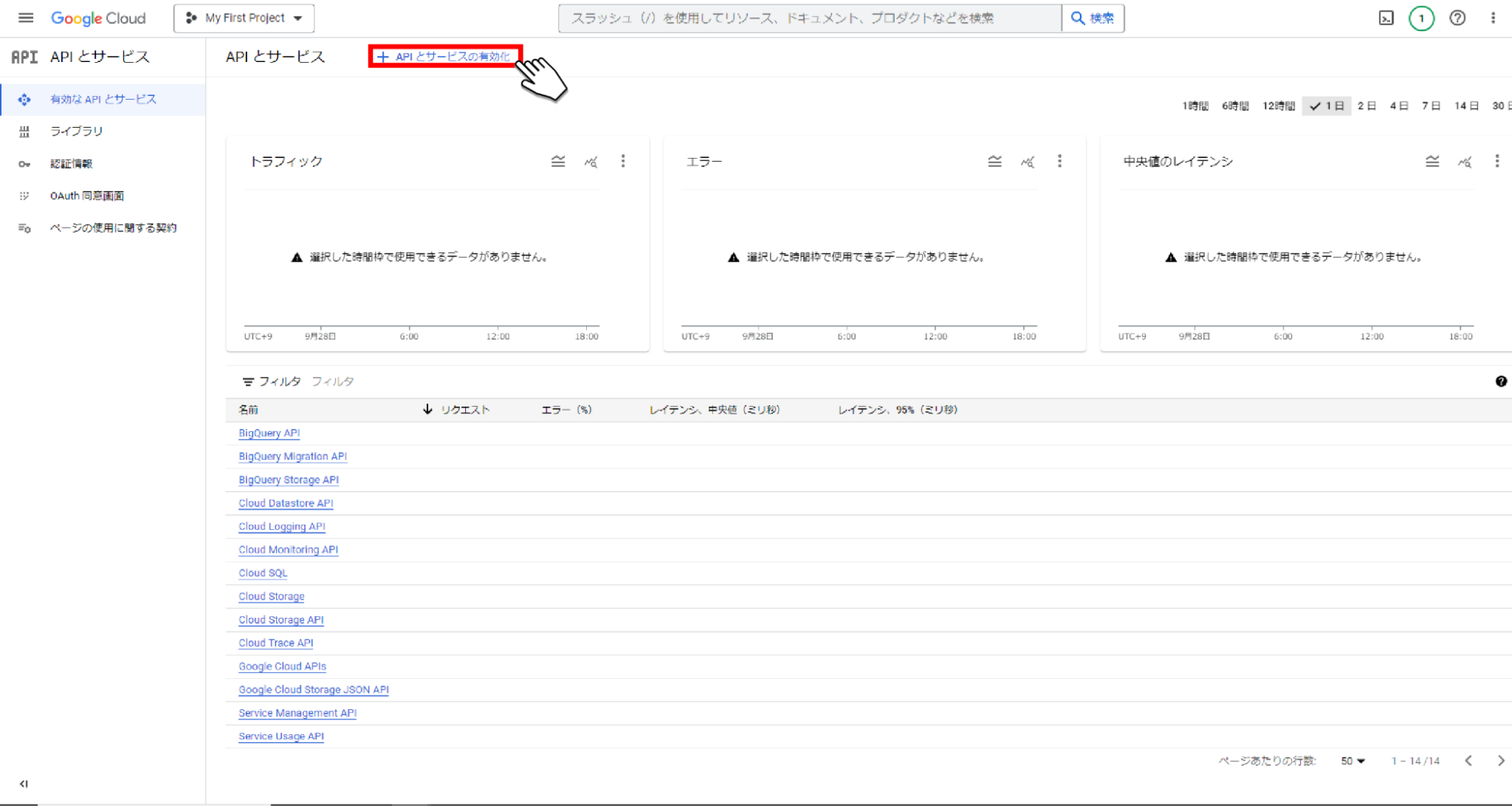Open Cloud Datastore API link

(x=286, y=504)
